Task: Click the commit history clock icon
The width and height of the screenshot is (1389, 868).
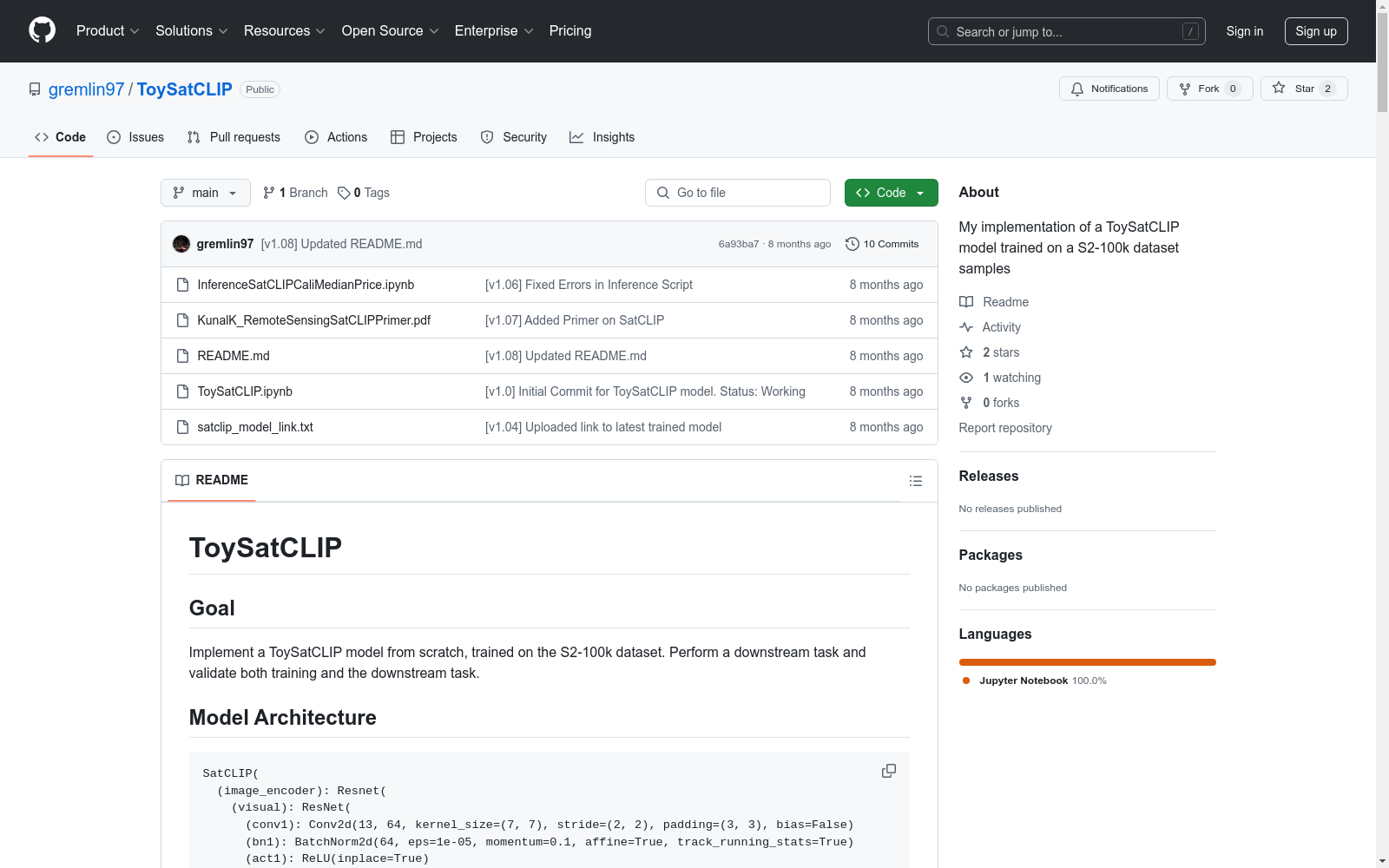Action: pyautogui.click(x=852, y=244)
